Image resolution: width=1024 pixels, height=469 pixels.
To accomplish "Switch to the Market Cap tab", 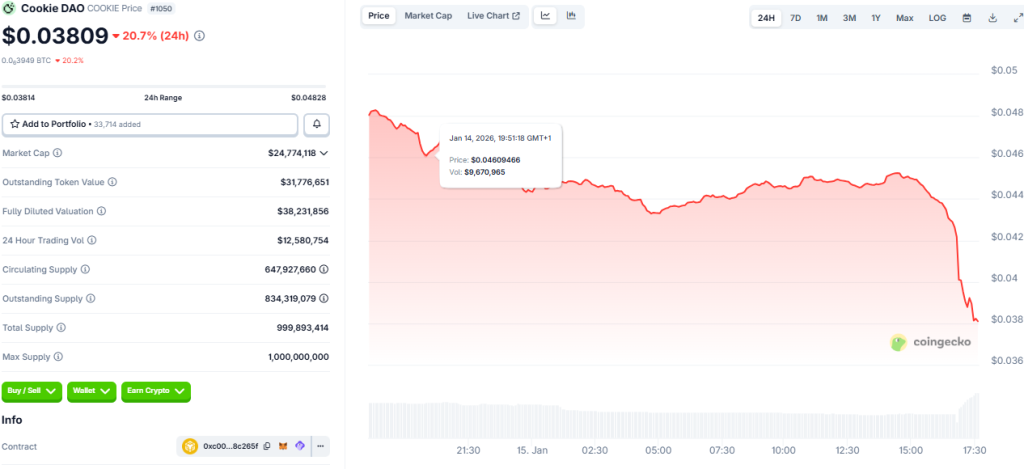I will pyautogui.click(x=427, y=16).
